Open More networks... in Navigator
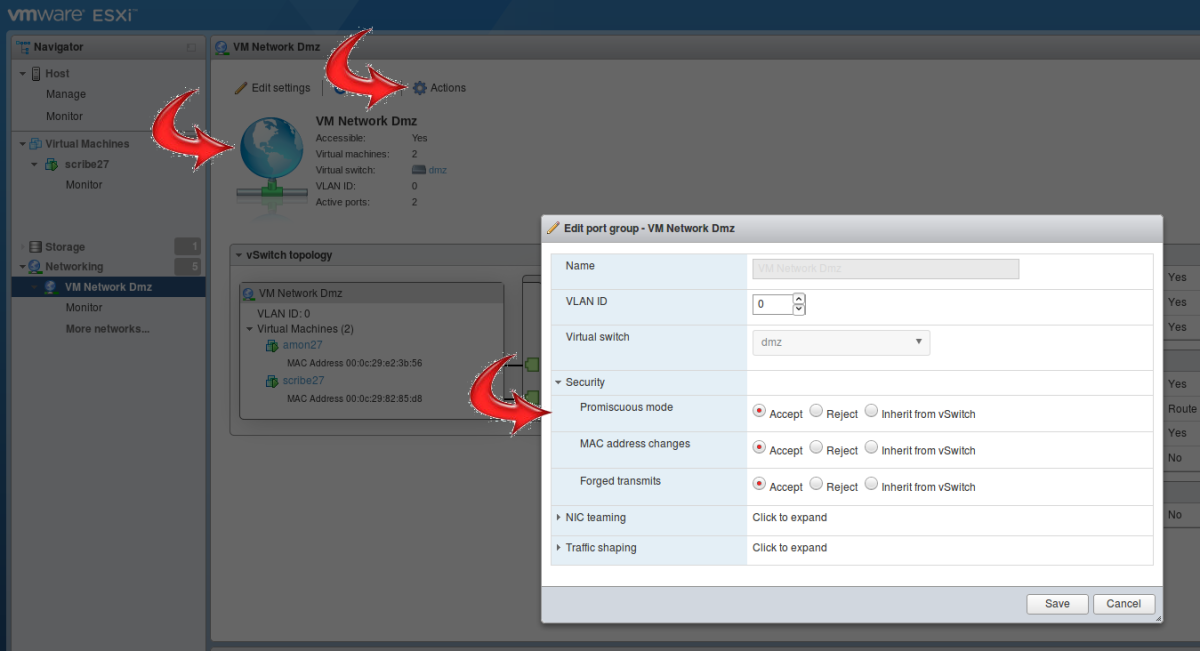Image resolution: width=1200 pixels, height=651 pixels. pyautogui.click(x=107, y=329)
